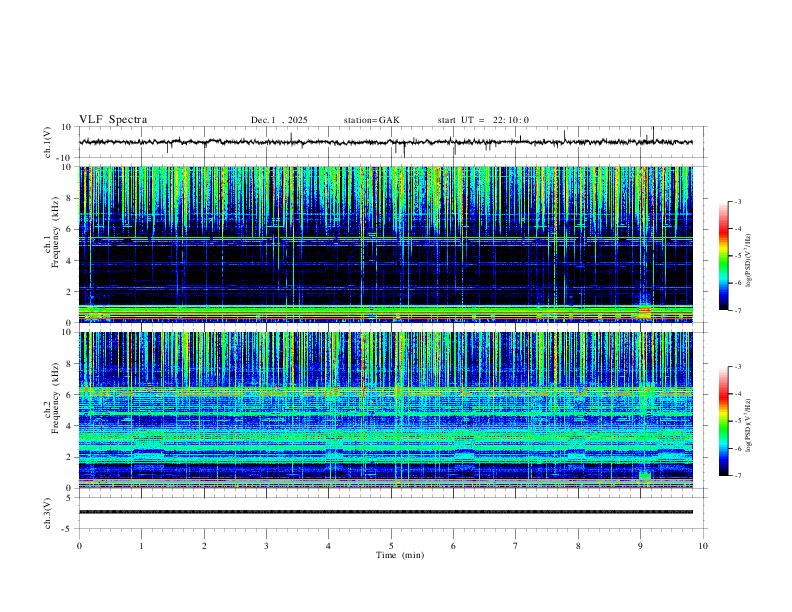Click the 'Time (min)' axis label
The height and width of the screenshot is (612, 792).
coord(400,555)
